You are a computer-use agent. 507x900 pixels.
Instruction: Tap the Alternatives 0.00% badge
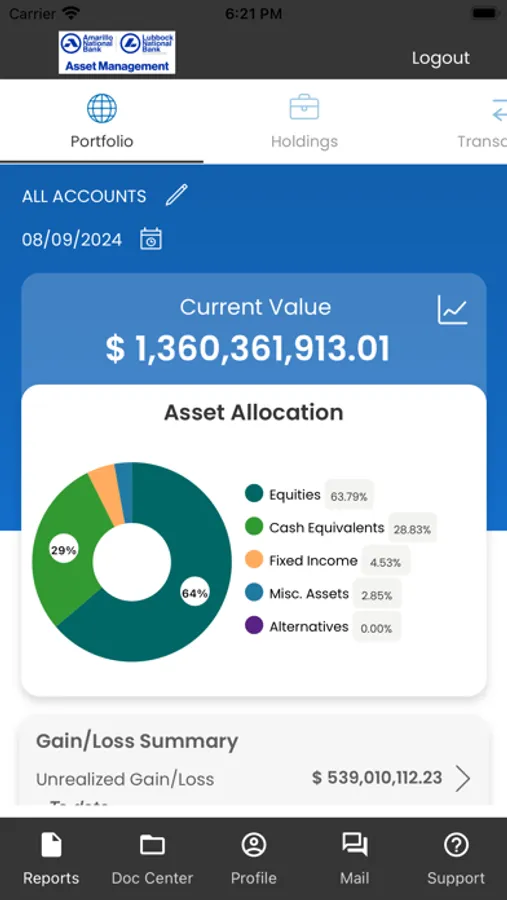coord(377,628)
